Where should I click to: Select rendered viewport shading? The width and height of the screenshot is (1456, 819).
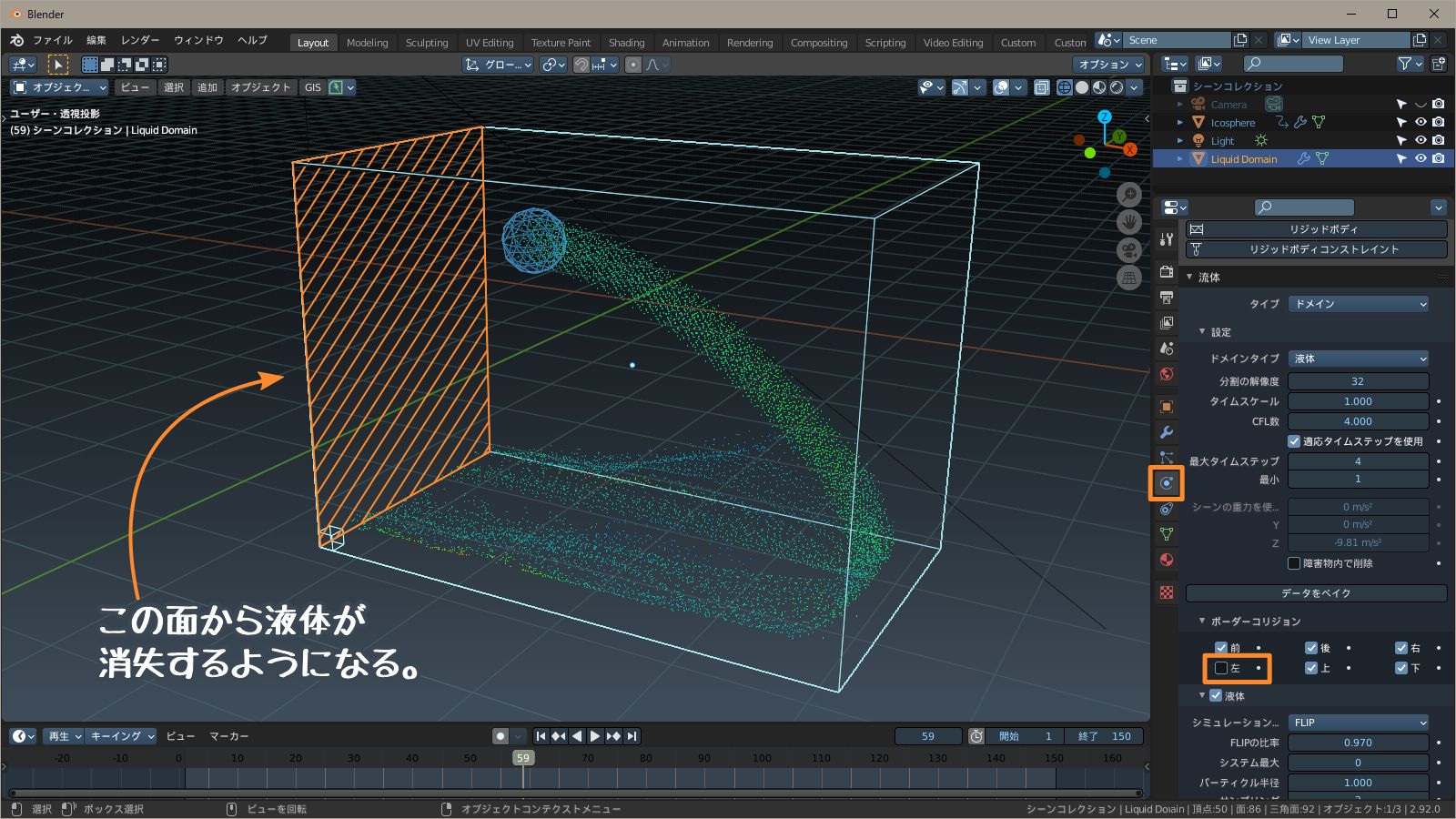[x=1116, y=87]
